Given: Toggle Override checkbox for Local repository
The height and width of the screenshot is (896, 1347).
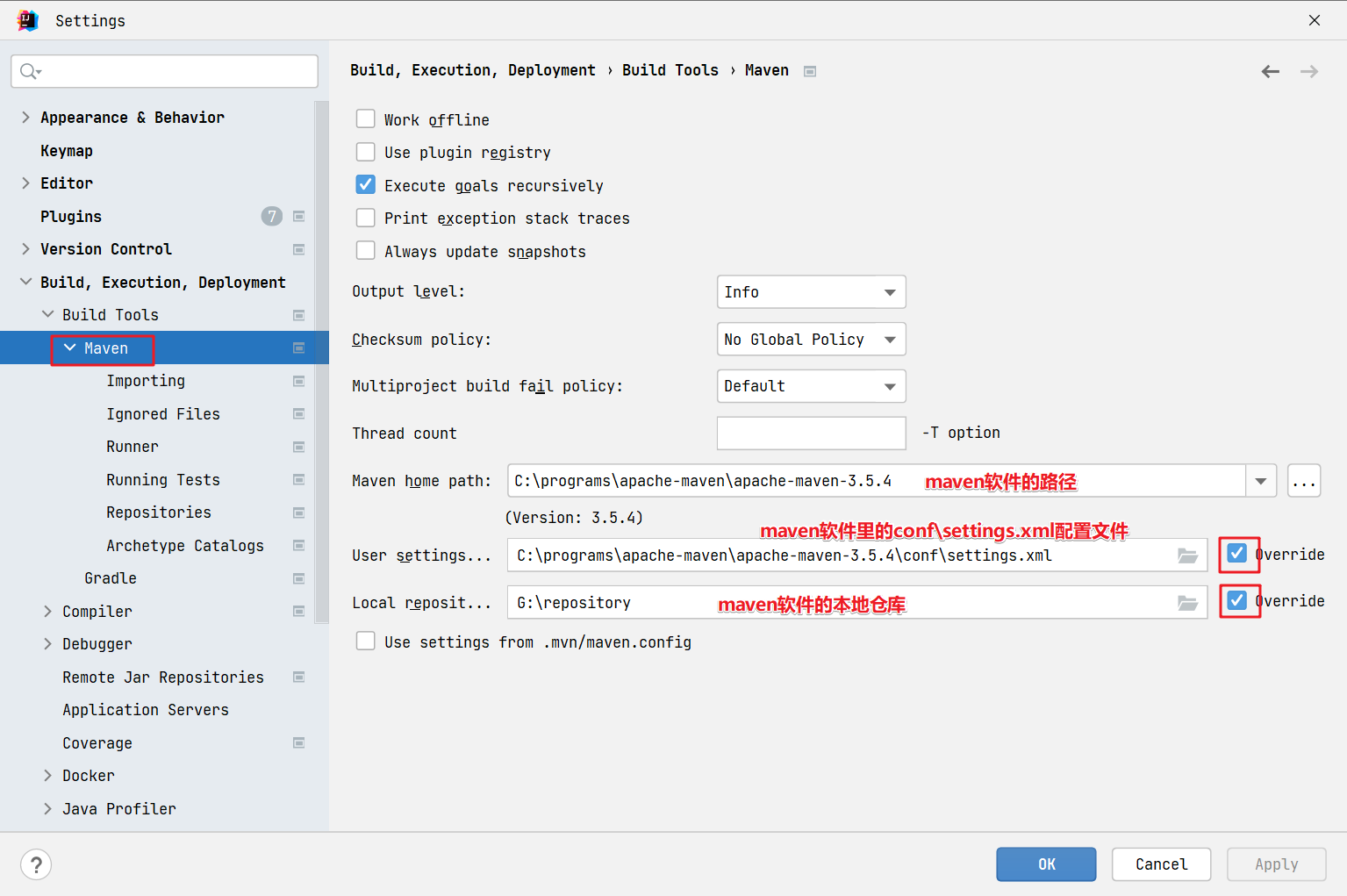Looking at the screenshot, I should coord(1236,600).
